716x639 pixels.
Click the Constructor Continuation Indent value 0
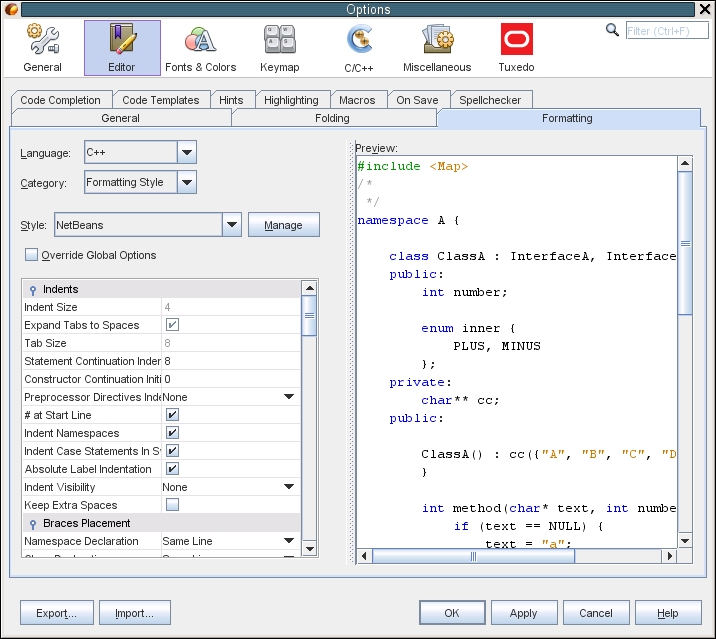231,379
